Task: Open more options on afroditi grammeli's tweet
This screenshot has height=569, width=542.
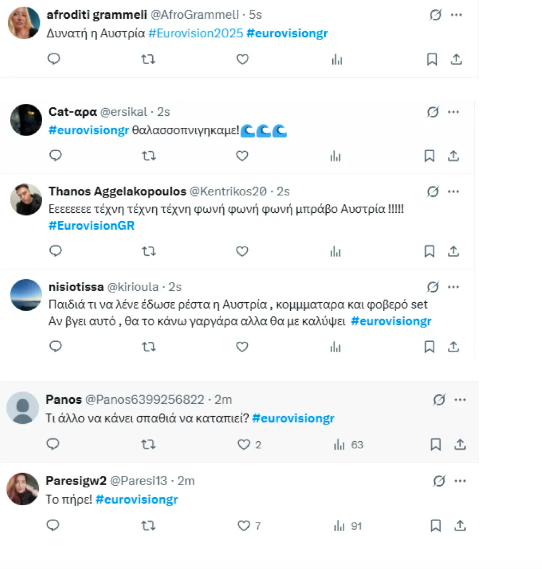Action: coord(456,15)
